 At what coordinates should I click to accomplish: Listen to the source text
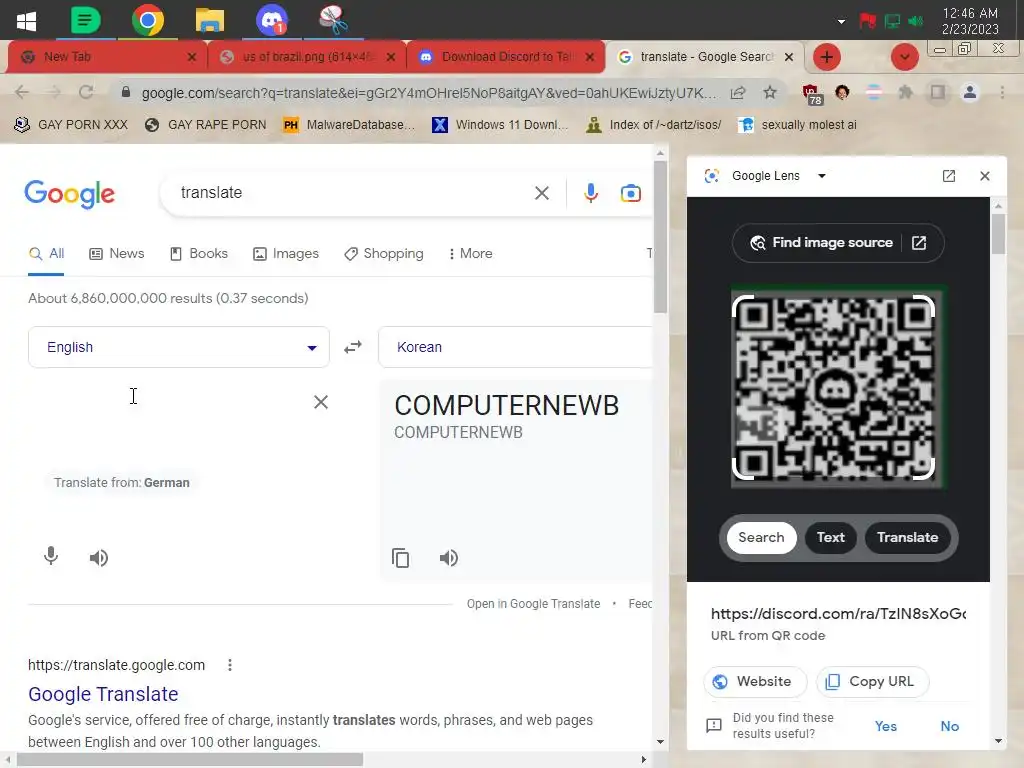click(x=99, y=558)
